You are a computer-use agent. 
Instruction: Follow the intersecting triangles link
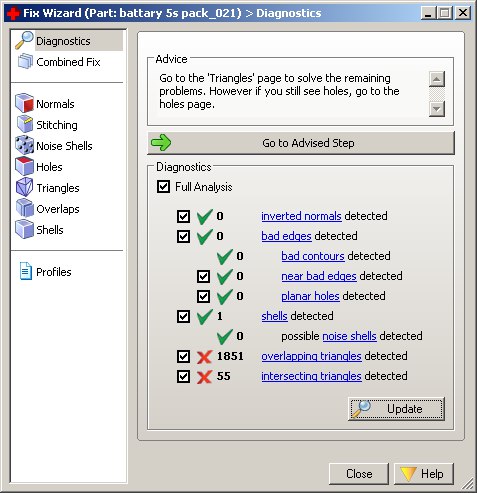[311, 376]
